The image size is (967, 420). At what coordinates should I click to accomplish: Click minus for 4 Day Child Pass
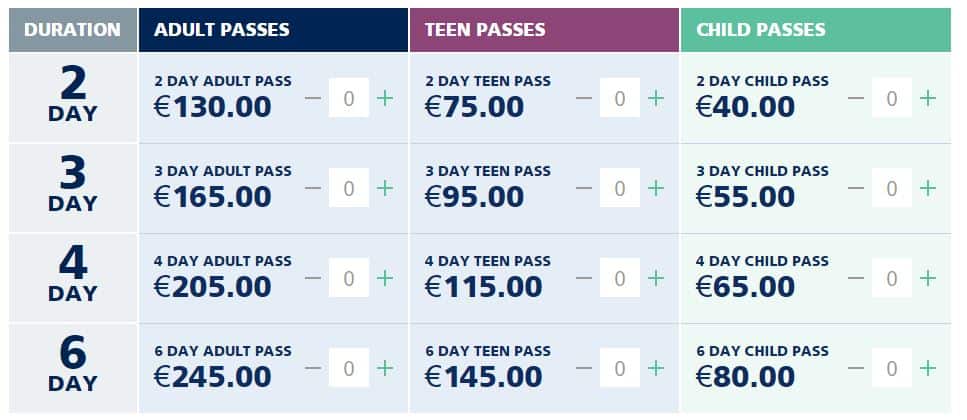[855, 278]
